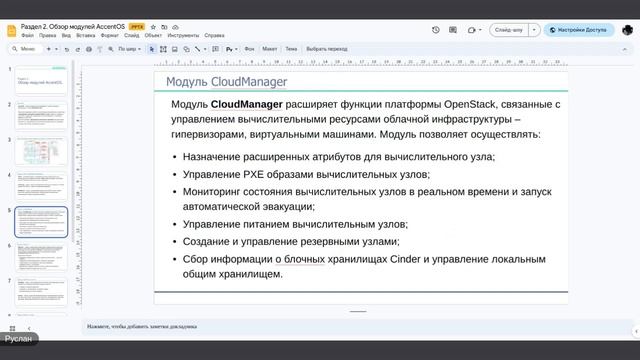The width and height of the screenshot is (640, 360).
Task: Click the Paint format icon
Action: (x=100, y=49)
